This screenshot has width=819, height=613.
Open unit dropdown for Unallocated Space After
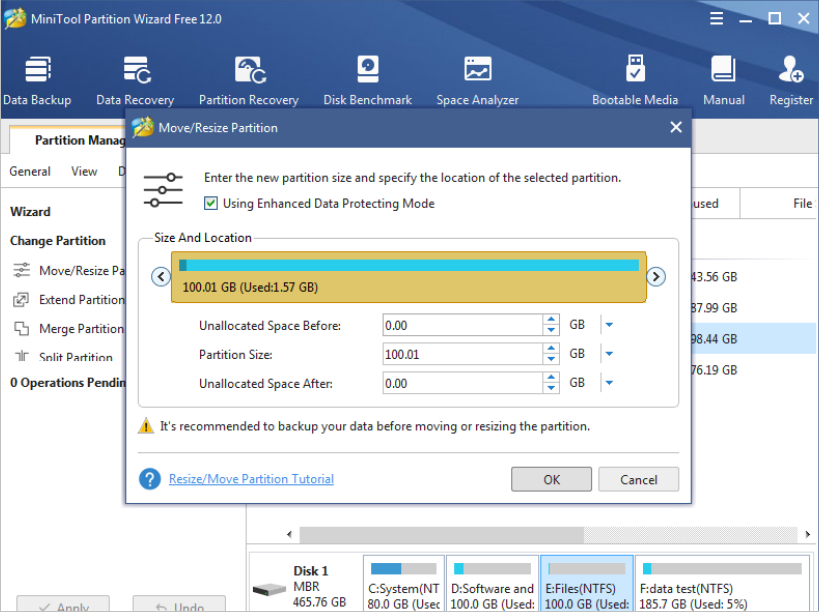609,383
